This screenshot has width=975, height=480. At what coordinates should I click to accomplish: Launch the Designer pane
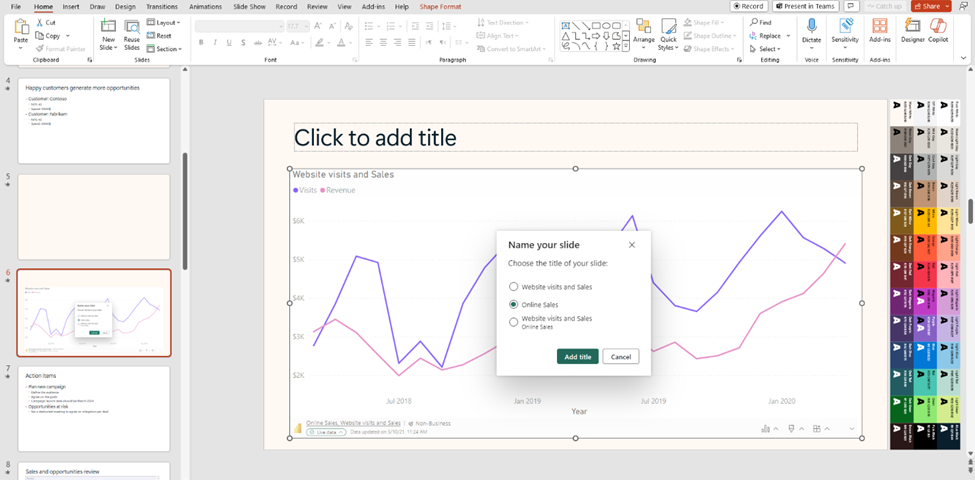(912, 25)
